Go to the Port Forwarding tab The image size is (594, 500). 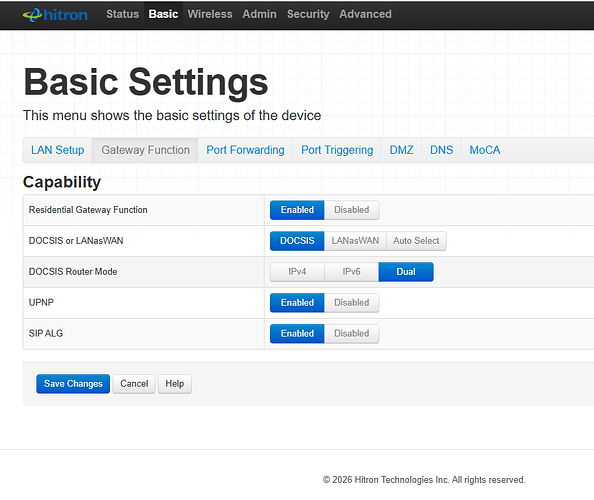click(245, 150)
